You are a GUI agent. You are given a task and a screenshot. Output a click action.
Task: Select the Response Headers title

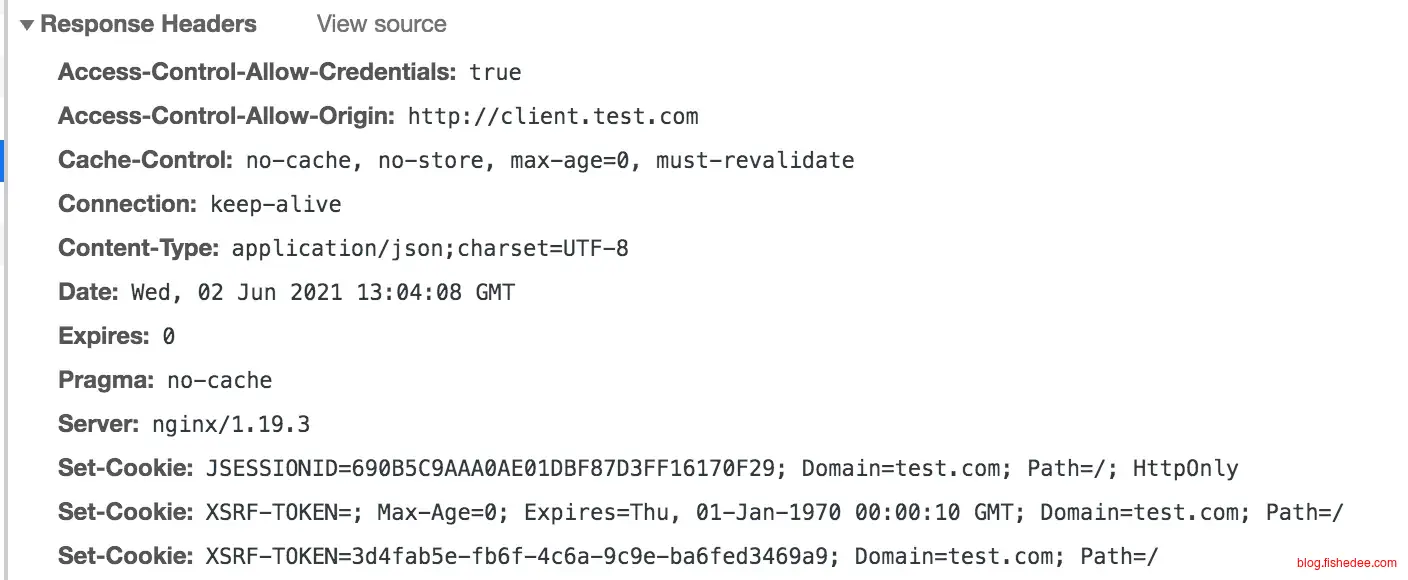(148, 24)
